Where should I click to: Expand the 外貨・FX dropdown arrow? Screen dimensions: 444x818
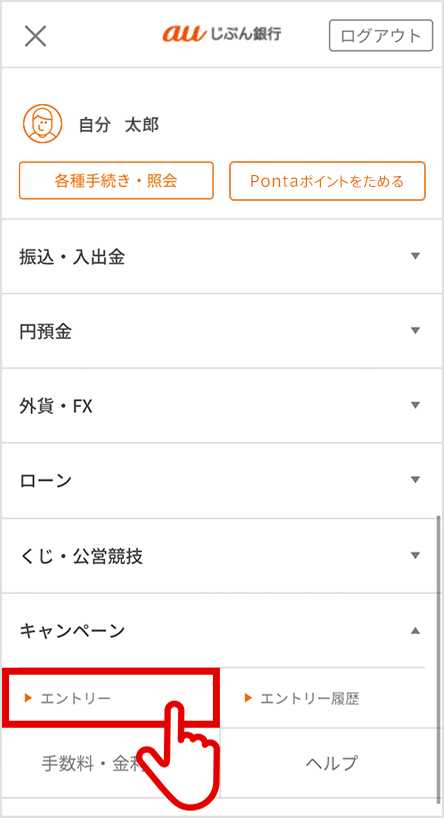[x=415, y=405]
